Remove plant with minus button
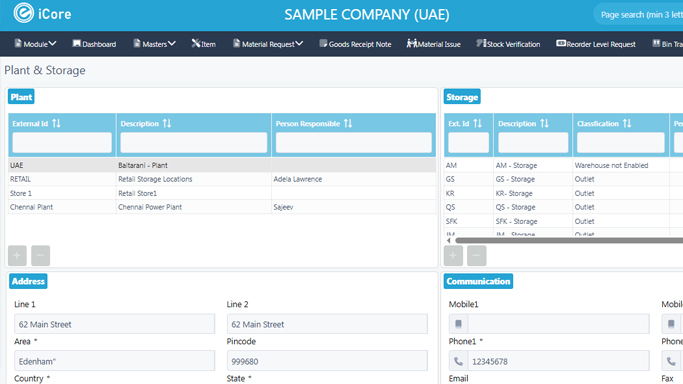 pyautogui.click(x=41, y=256)
